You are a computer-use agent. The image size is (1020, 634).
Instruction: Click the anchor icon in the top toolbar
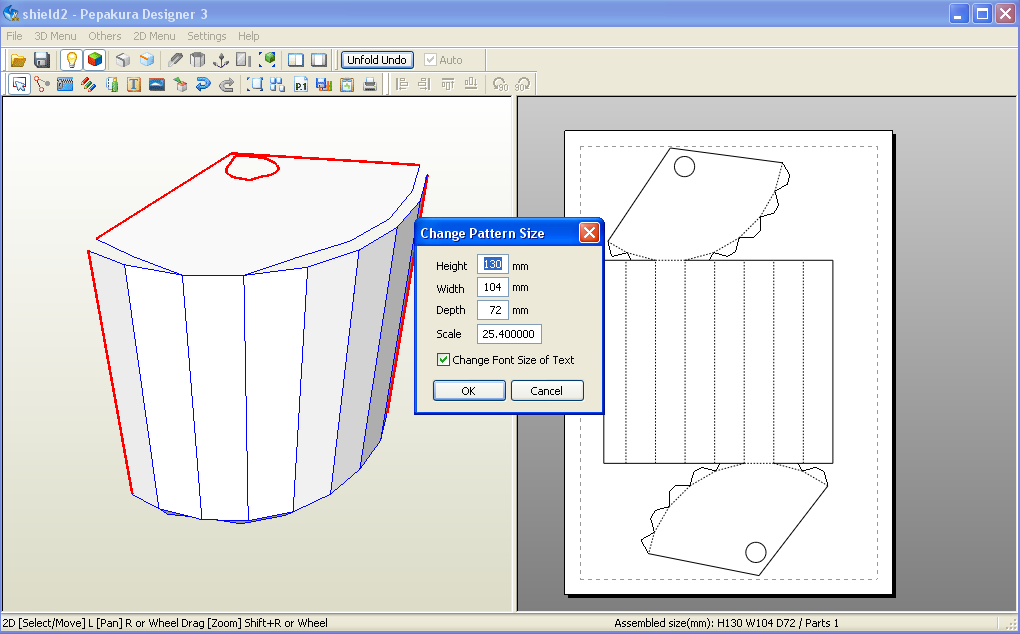[x=220, y=60]
